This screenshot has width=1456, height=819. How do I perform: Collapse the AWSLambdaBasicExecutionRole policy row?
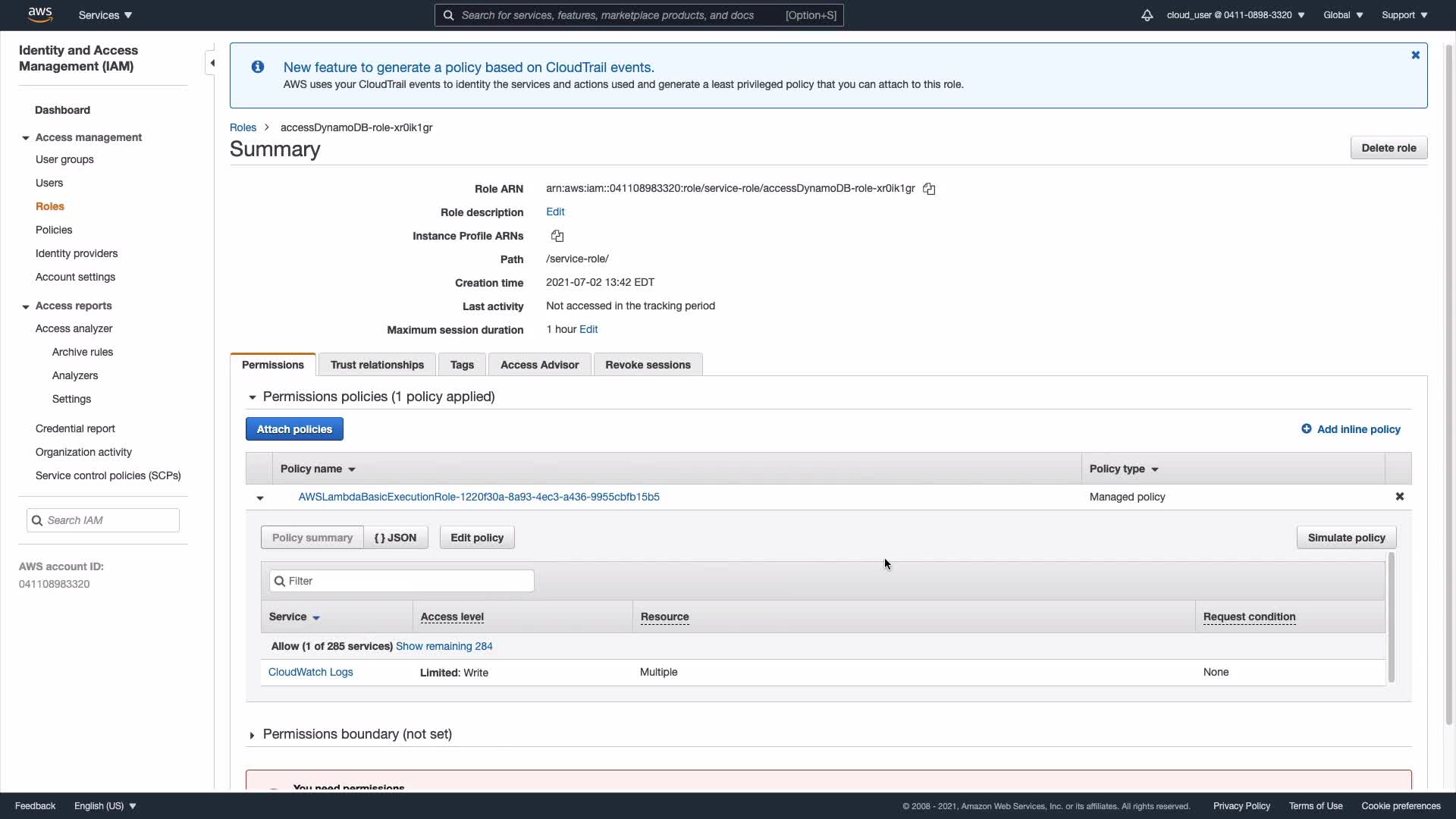[260, 497]
